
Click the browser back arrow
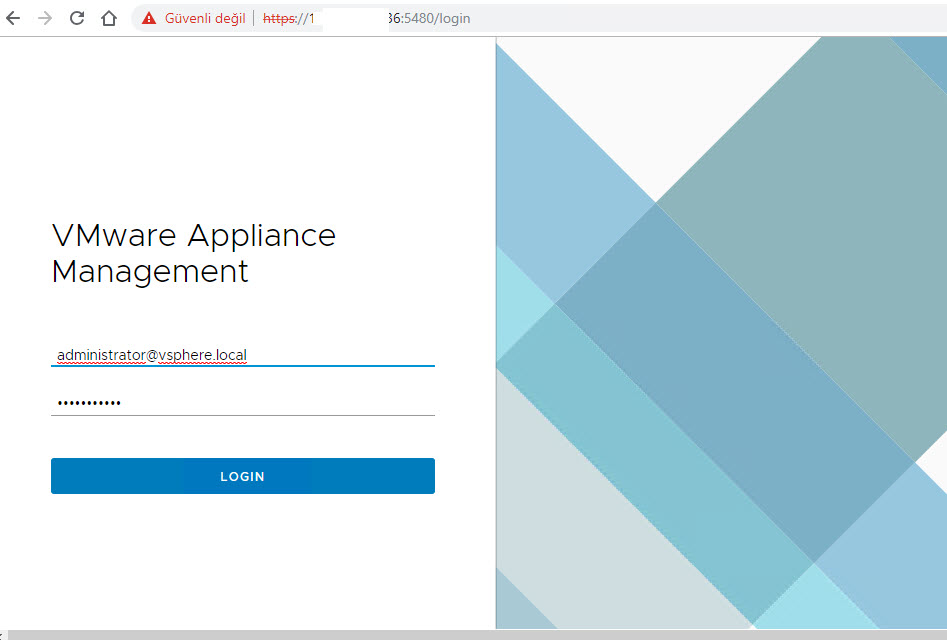13,18
